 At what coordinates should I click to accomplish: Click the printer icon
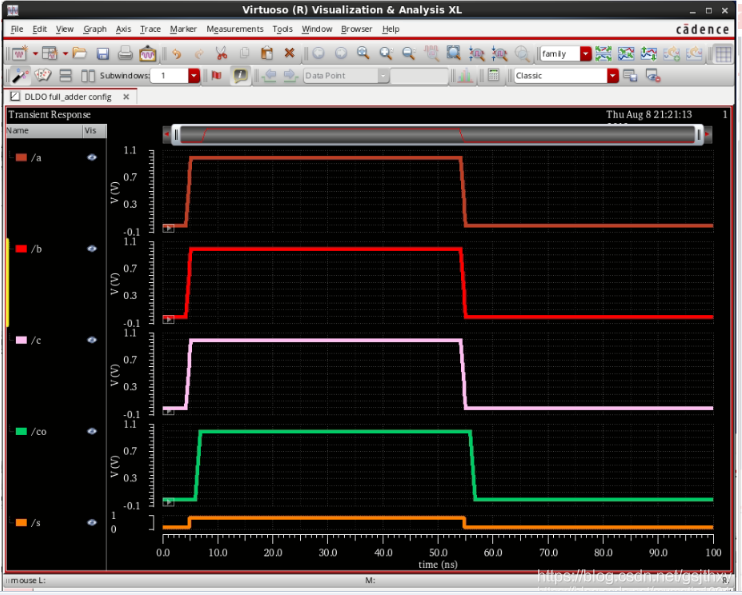click(125, 53)
